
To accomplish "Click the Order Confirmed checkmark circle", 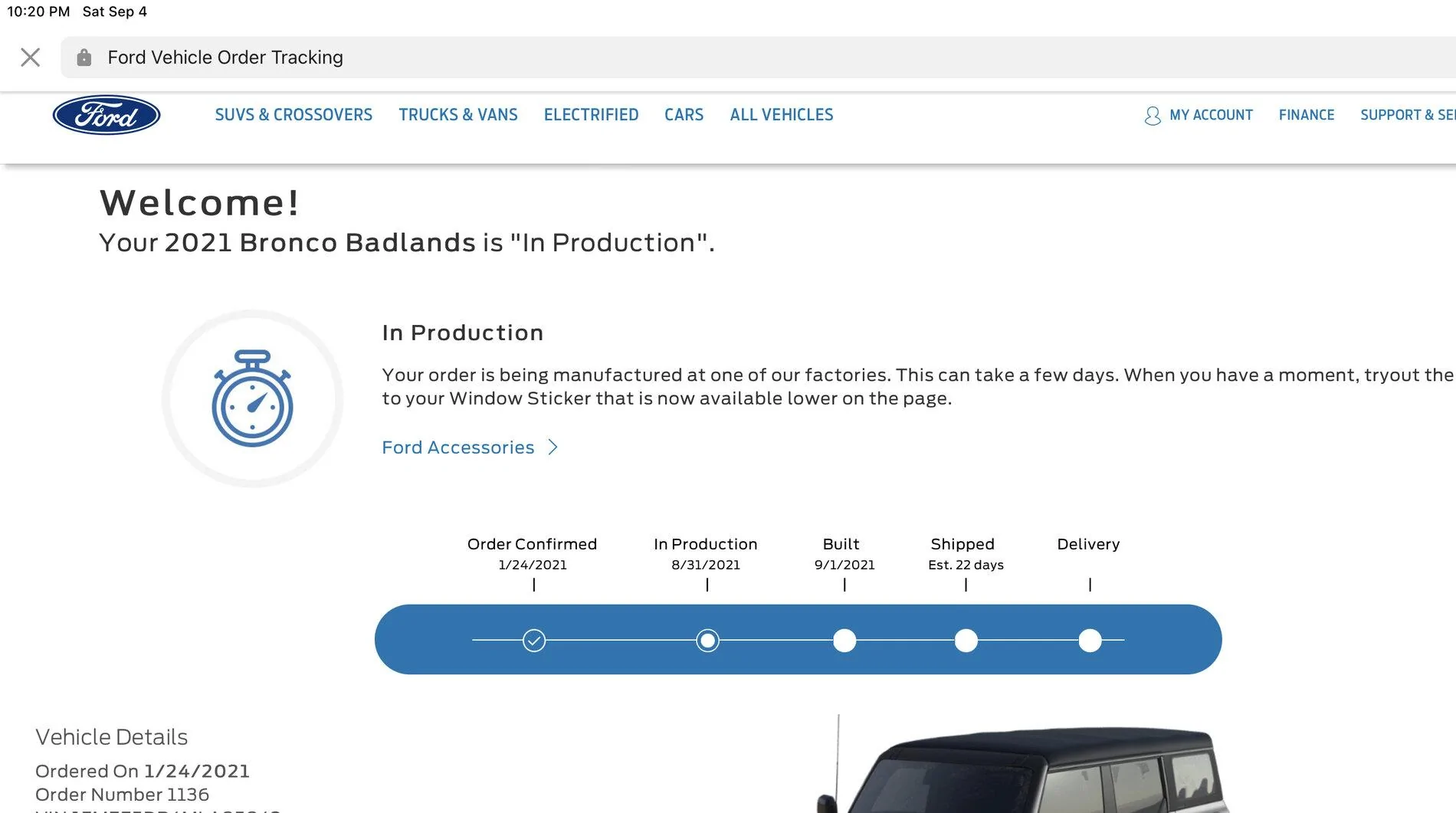I will (x=534, y=640).
